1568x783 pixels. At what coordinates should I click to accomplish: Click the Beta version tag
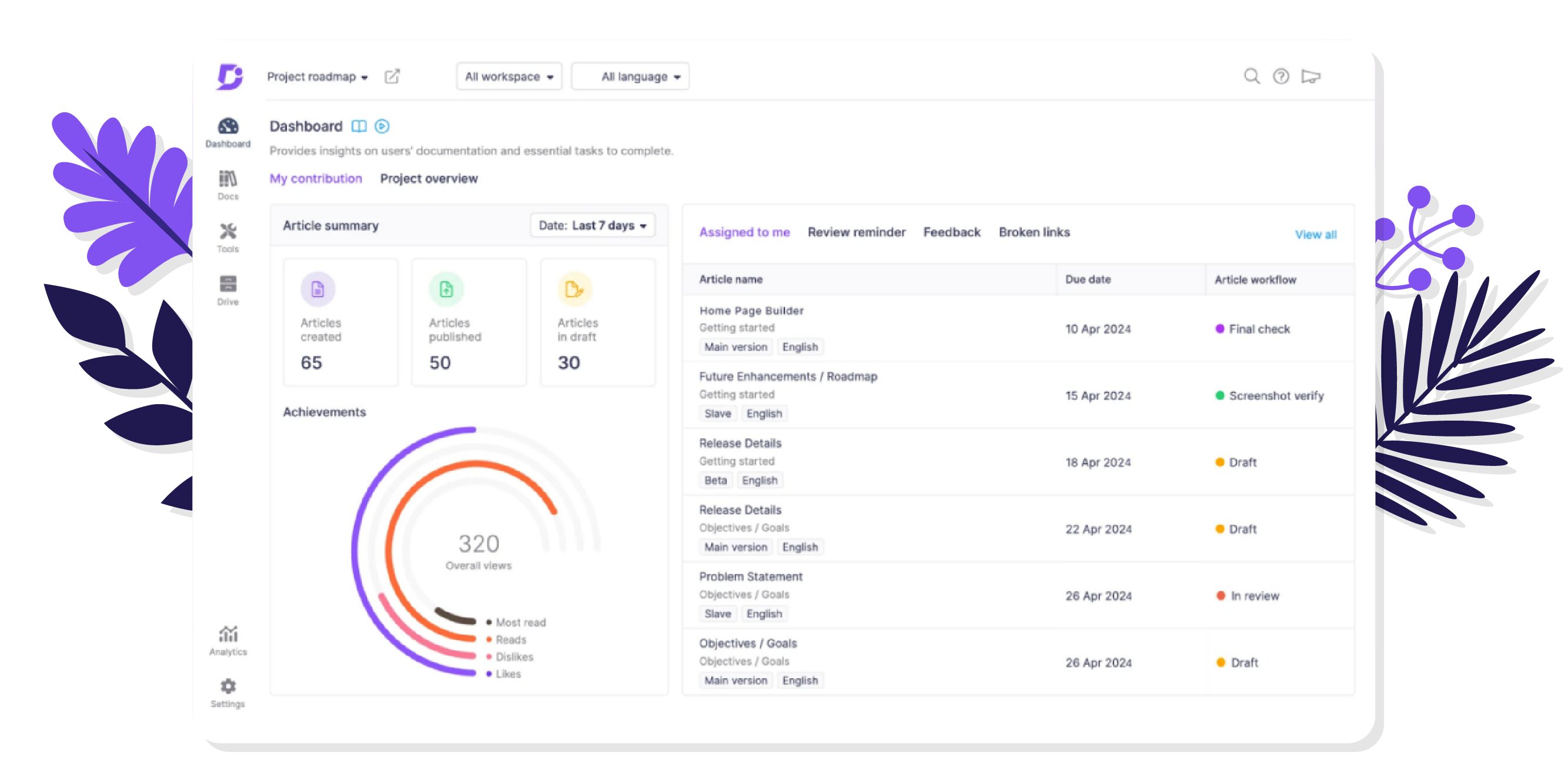click(x=716, y=481)
